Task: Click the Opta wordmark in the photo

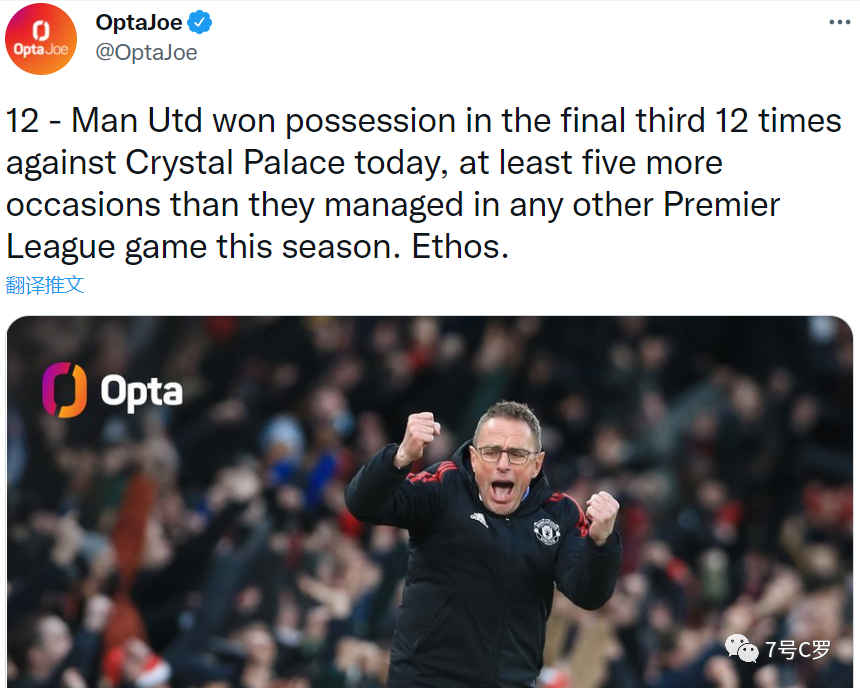Action: [x=142, y=392]
